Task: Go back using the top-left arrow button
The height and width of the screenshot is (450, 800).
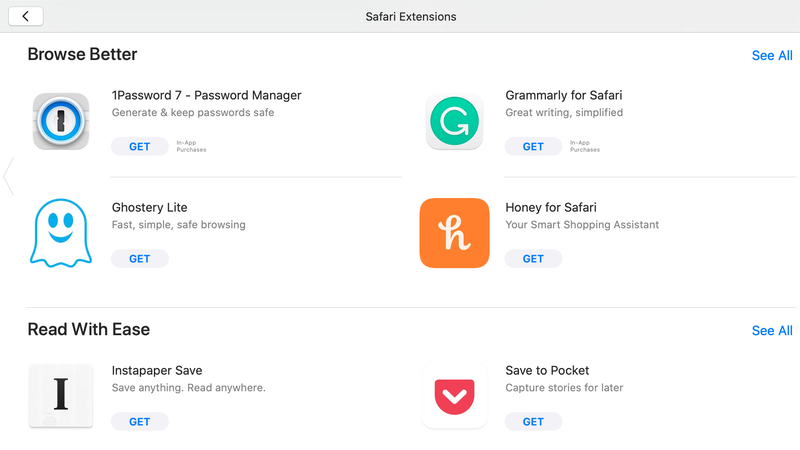Action: pos(26,16)
